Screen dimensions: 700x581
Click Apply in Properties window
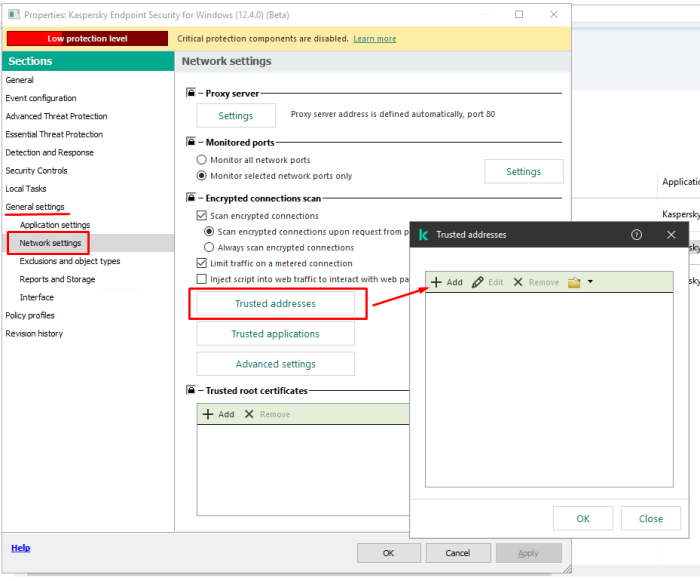pos(528,553)
